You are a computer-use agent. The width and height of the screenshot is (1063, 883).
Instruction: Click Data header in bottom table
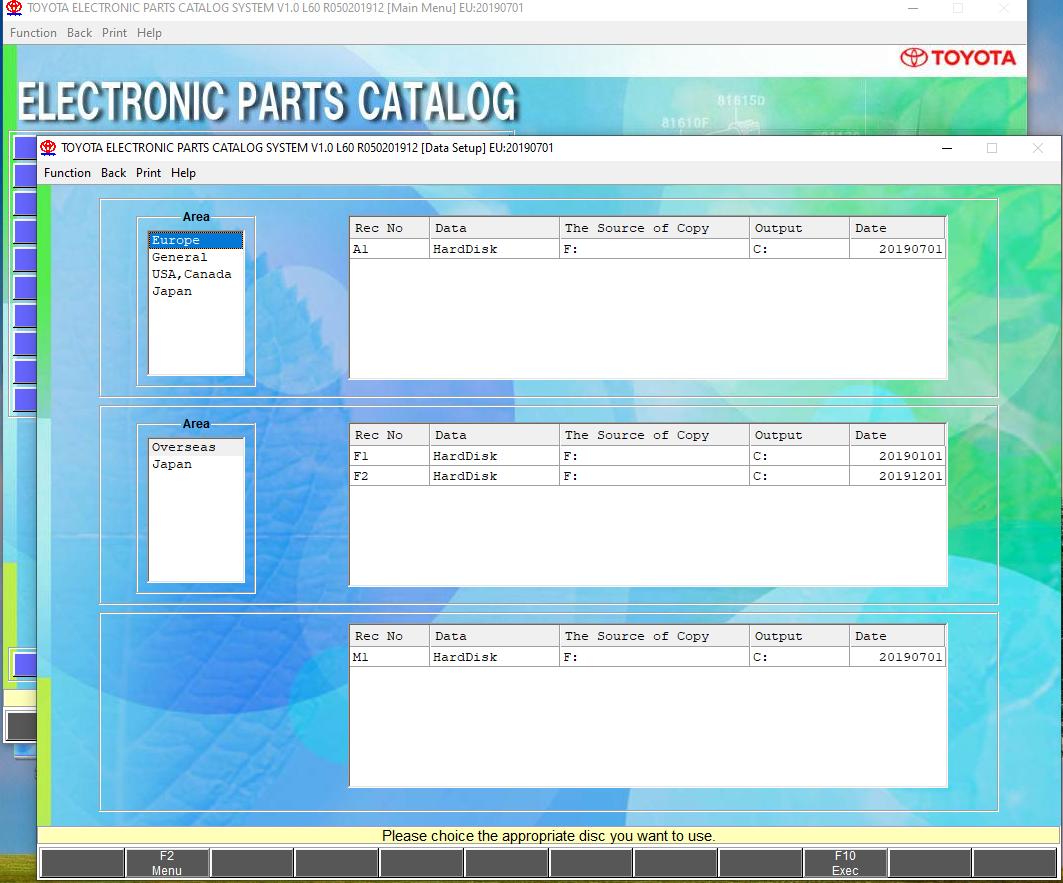tap(494, 636)
